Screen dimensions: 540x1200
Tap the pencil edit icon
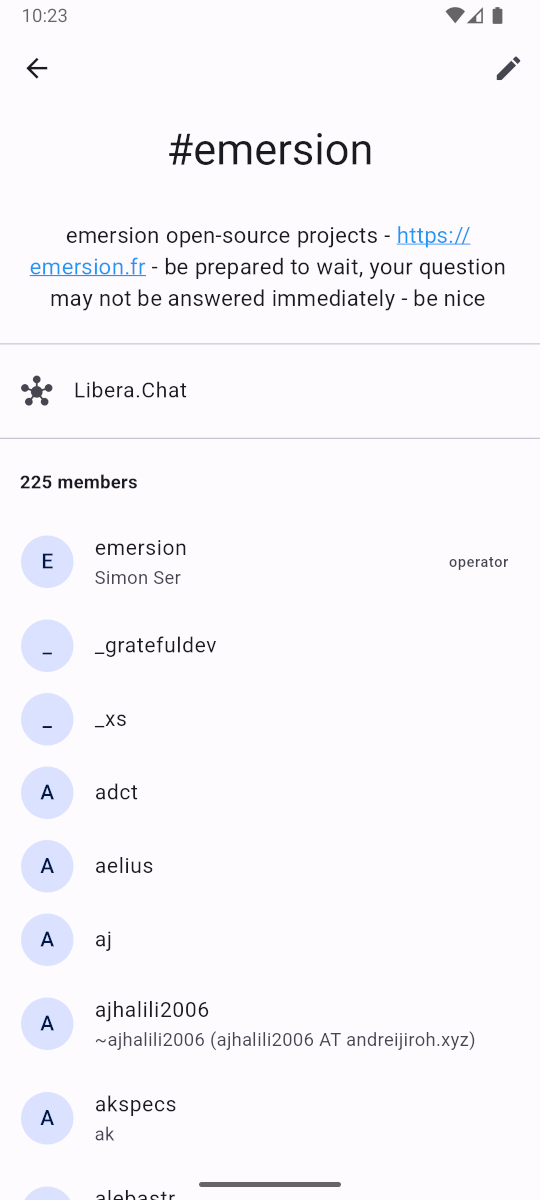click(x=508, y=68)
